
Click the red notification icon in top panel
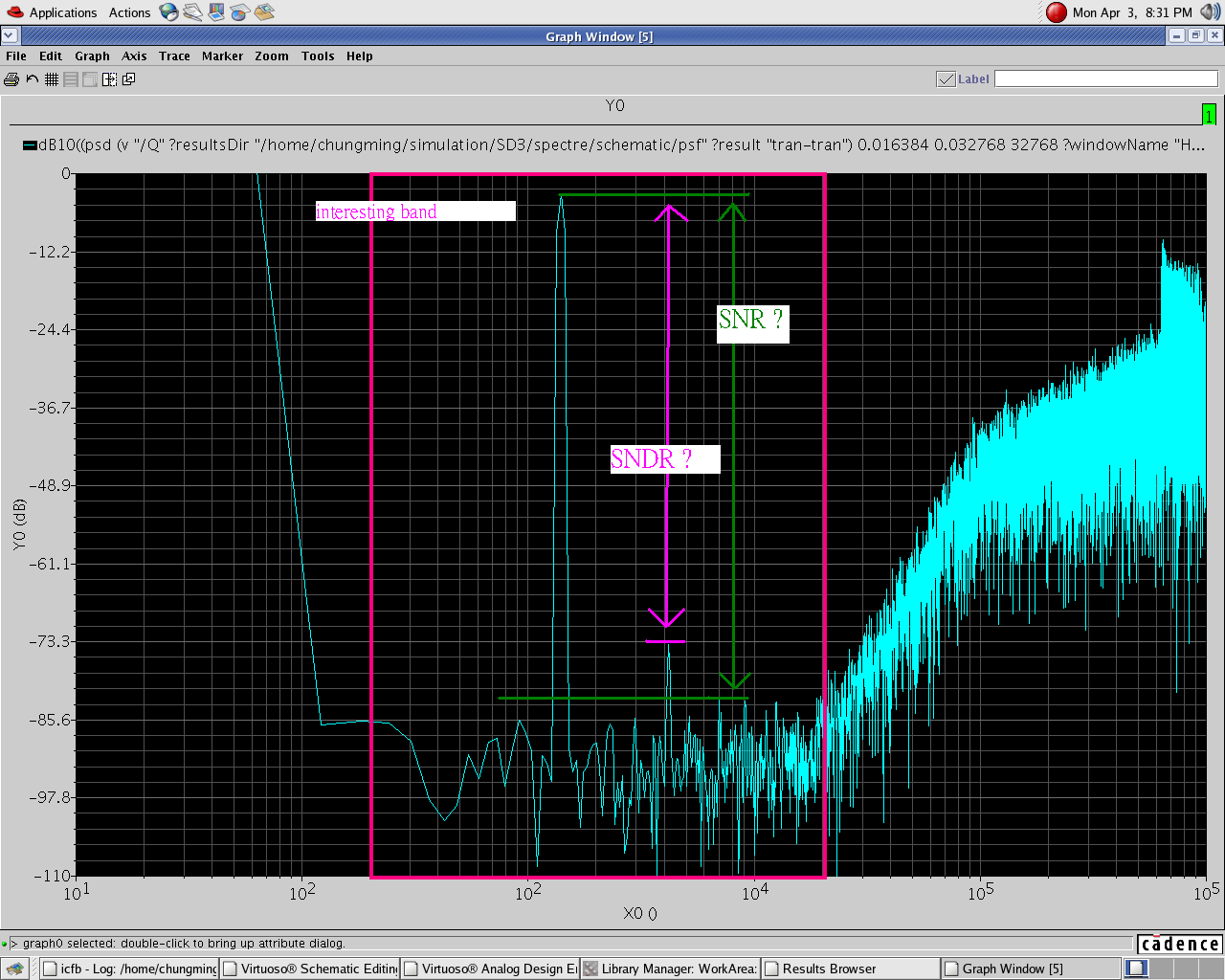click(1057, 12)
